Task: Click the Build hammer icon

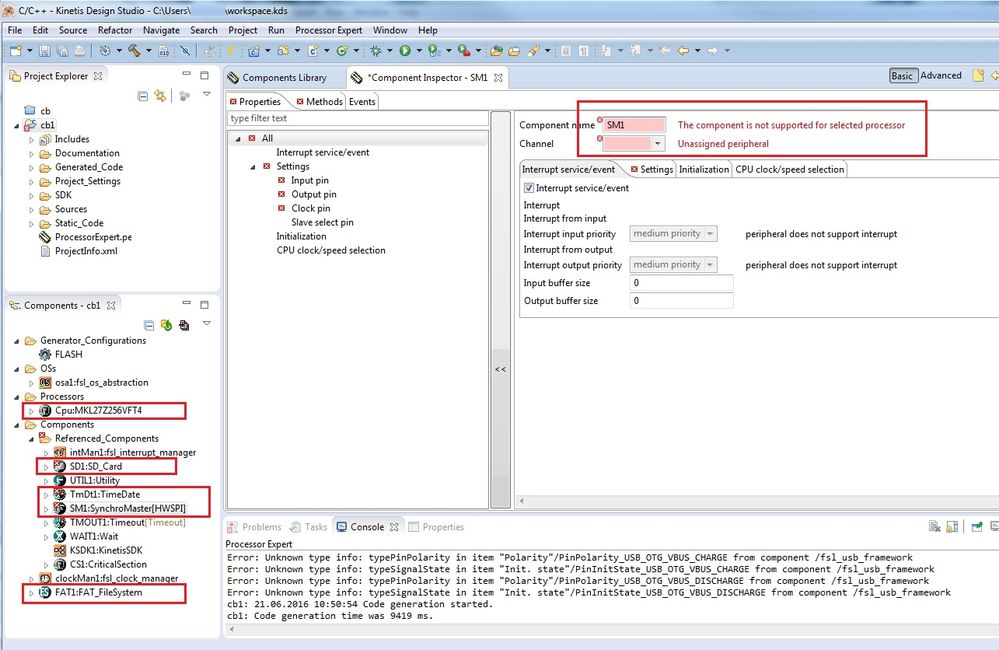Action: [134, 50]
